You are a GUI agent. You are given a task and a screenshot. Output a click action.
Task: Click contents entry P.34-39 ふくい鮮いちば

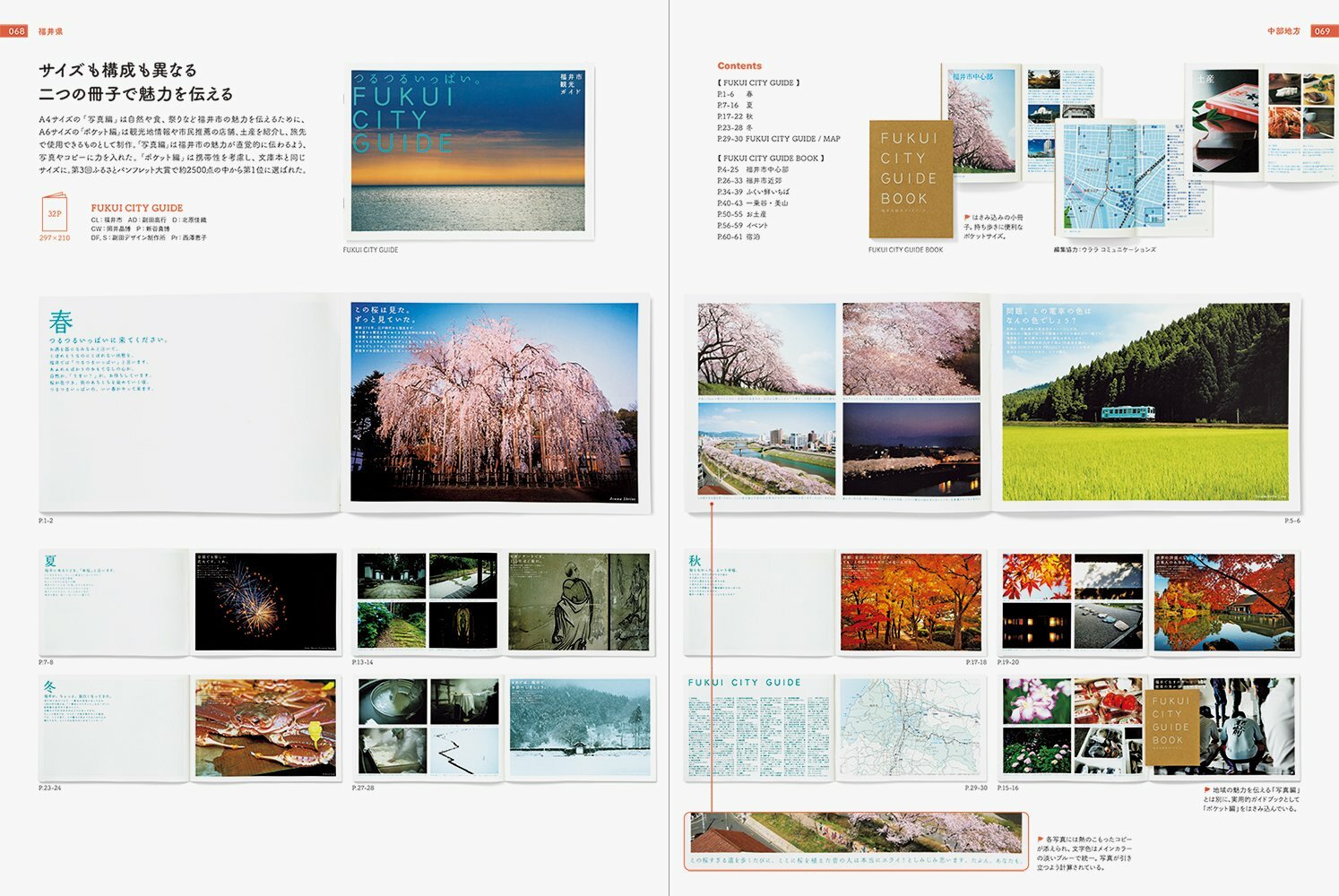[754, 192]
